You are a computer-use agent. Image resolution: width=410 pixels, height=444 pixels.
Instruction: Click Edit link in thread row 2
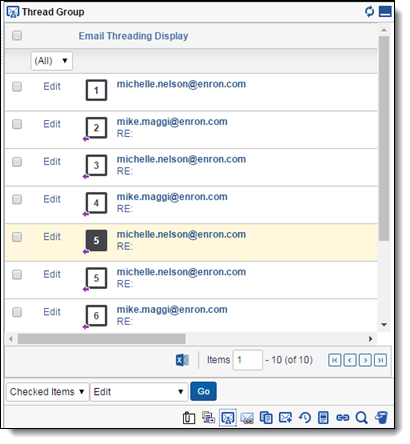pos(52,124)
